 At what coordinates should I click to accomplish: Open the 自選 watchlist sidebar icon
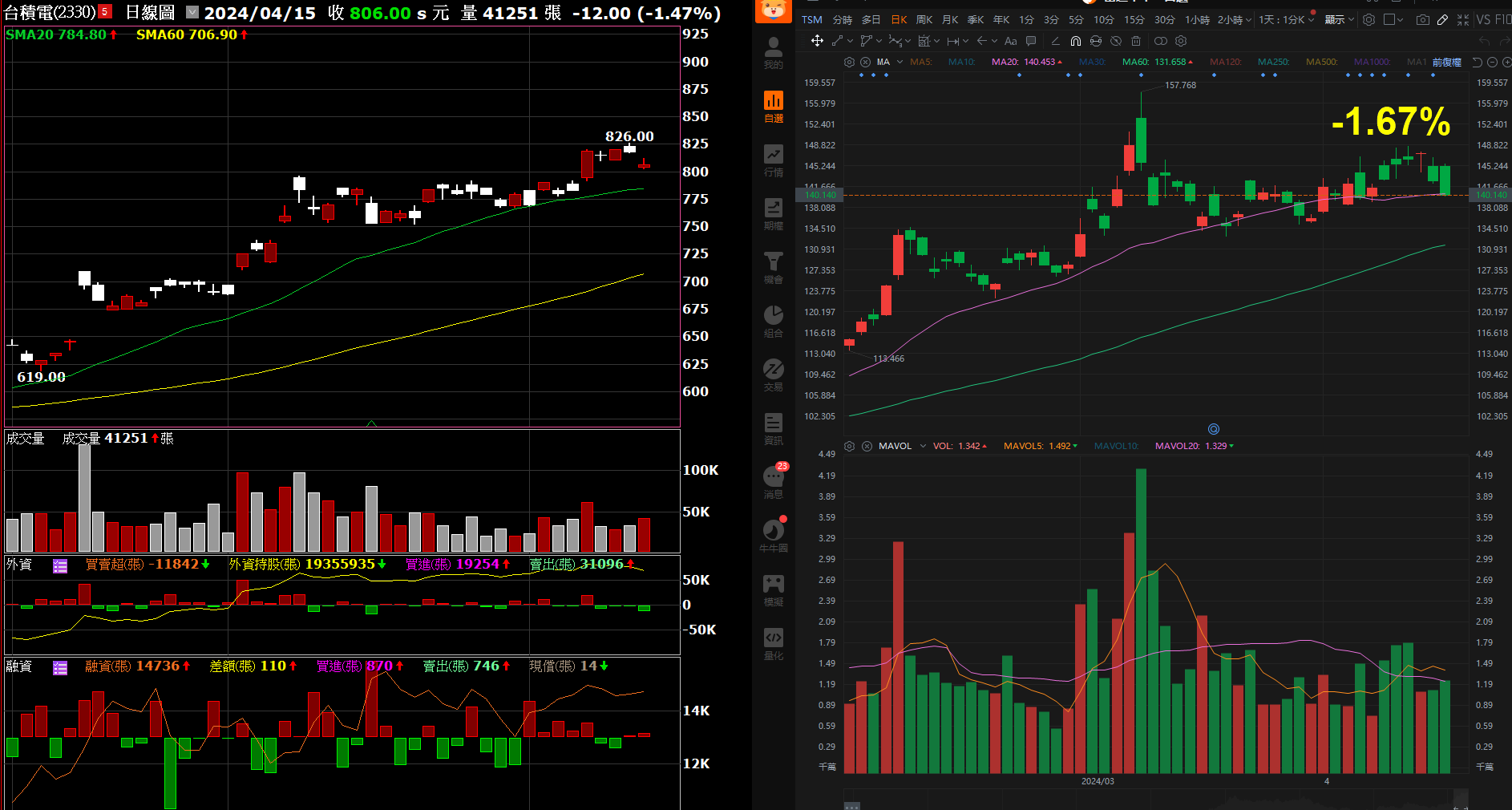coord(774,107)
